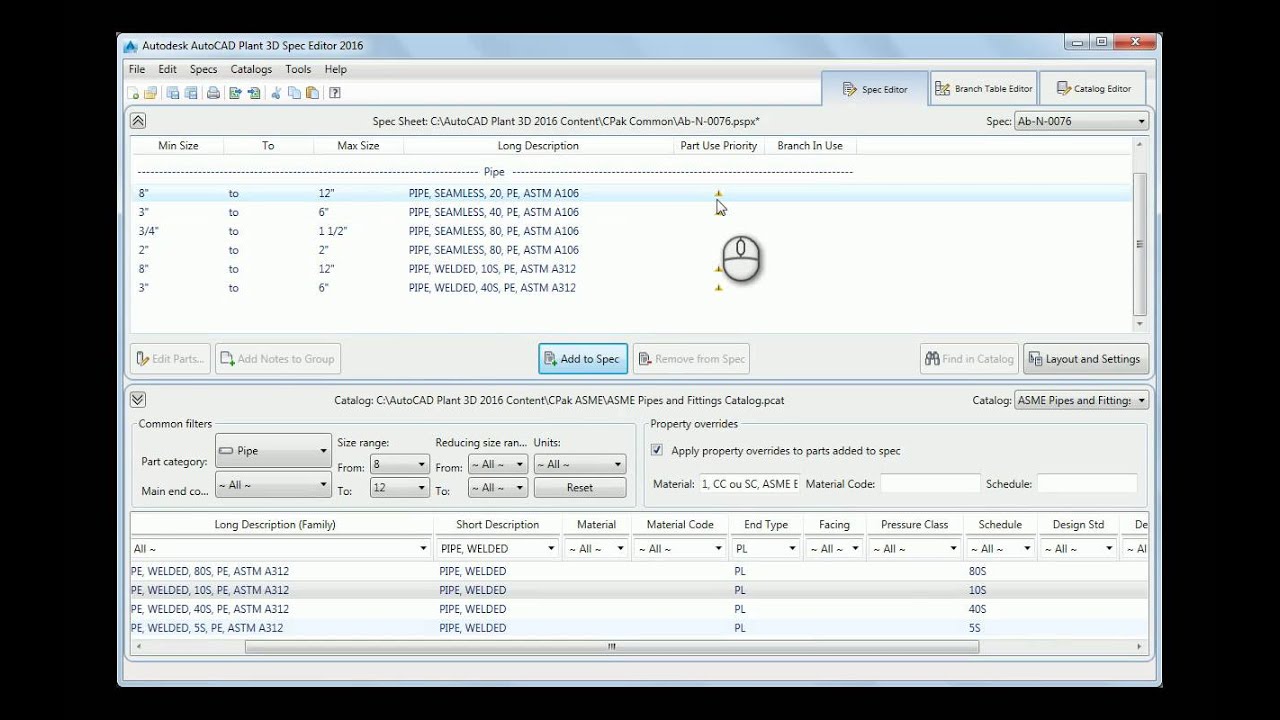Click the Help question mark icon
The width and height of the screenshot is (1280, 720).
coord(335,93)
